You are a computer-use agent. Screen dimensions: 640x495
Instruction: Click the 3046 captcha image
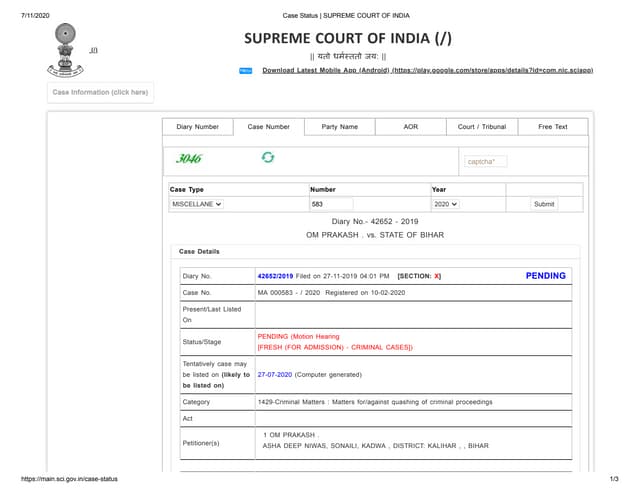pos(189,158)
